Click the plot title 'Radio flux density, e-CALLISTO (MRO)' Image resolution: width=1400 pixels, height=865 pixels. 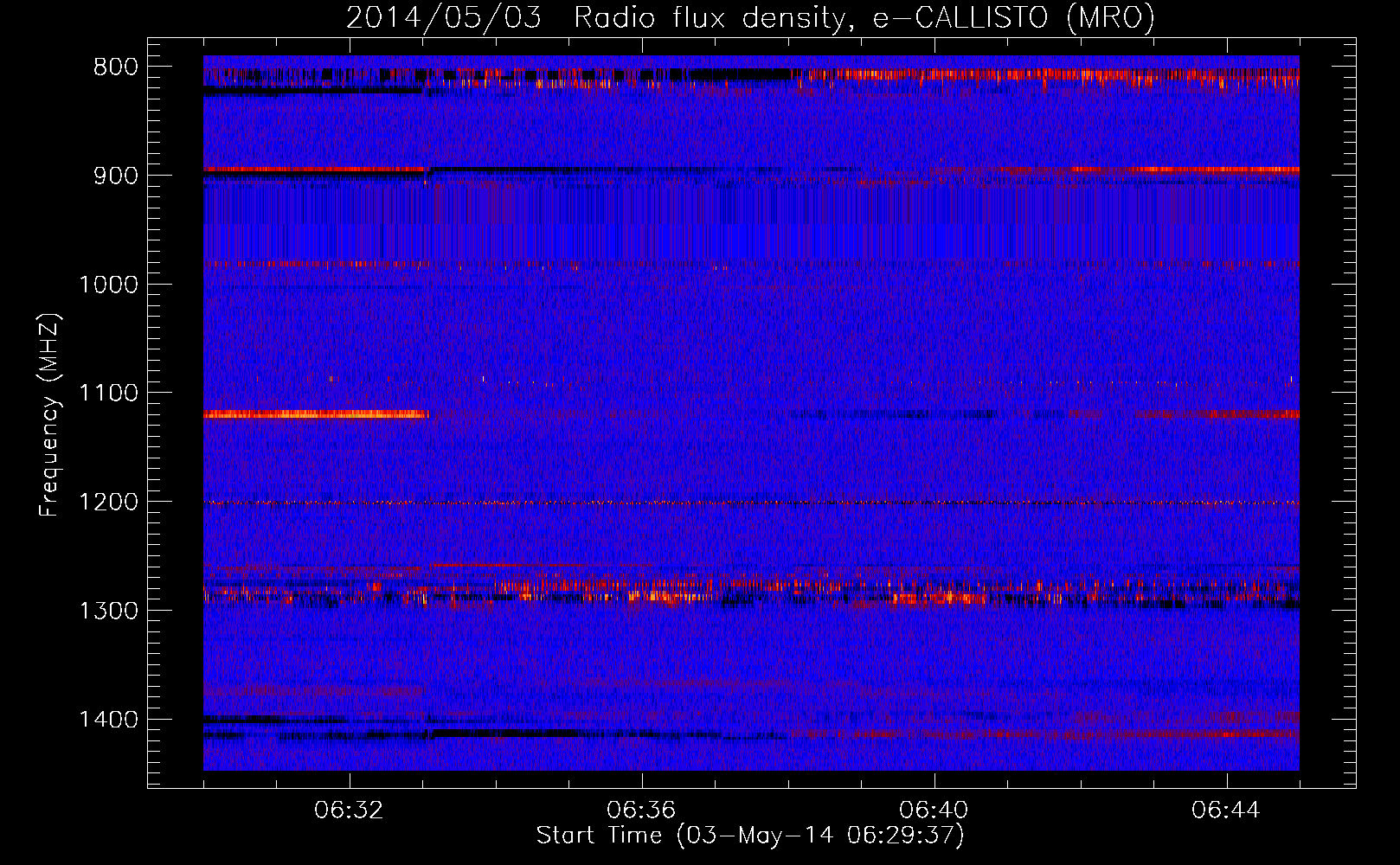(864, 17)
